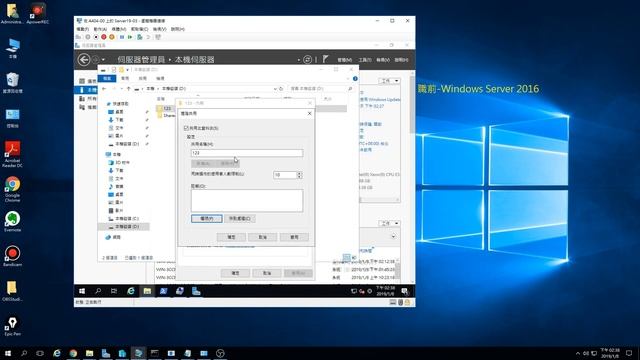Click the Permissions button in Advanced Sharing
Image resolution: width=640 pixels, height=360 pixels.
click(x=207, y=218)
